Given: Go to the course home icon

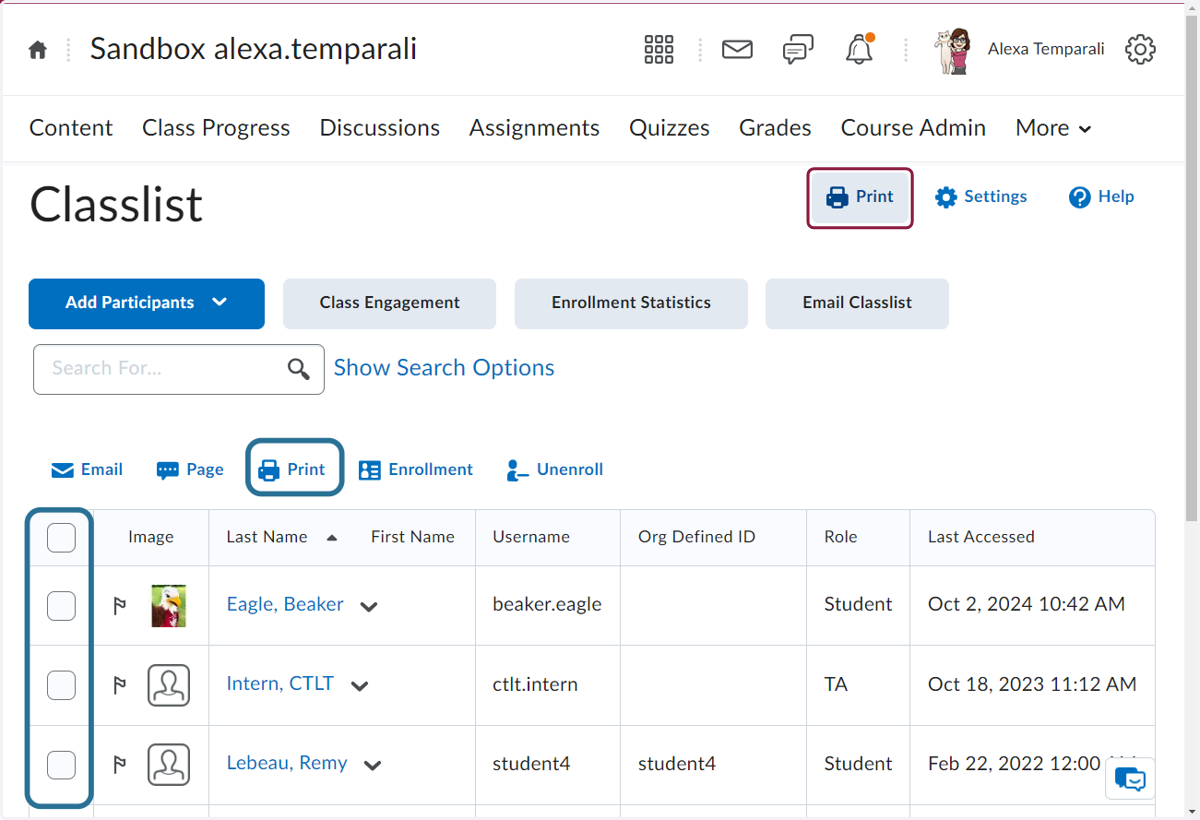Looking at the screenshot, I should [x=38, y=50].
